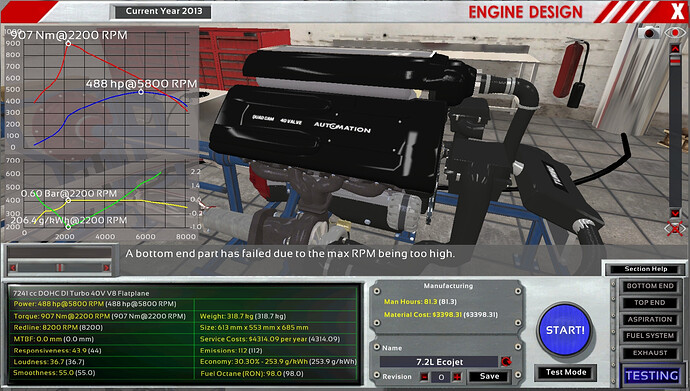Click the vertical camera slider handle
This screenshot has height=391, width=690.
[x=675, y=61]
